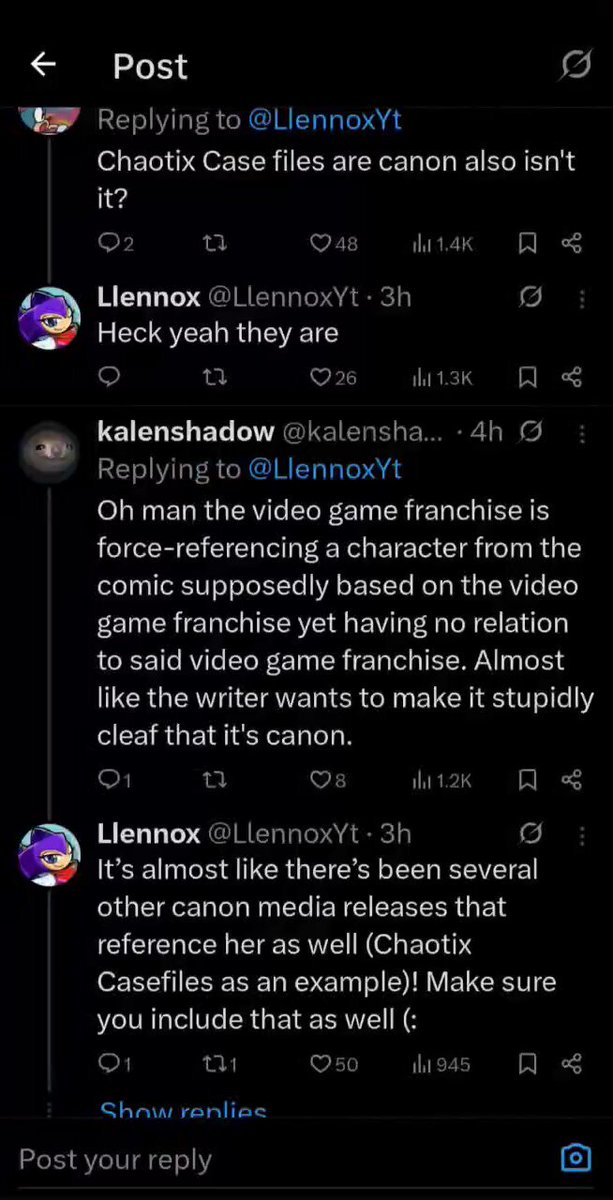Open @LlennoxYt mention in kalenshadow's reply
Screen dimensions: 613x1200
[x=325, y=469]
